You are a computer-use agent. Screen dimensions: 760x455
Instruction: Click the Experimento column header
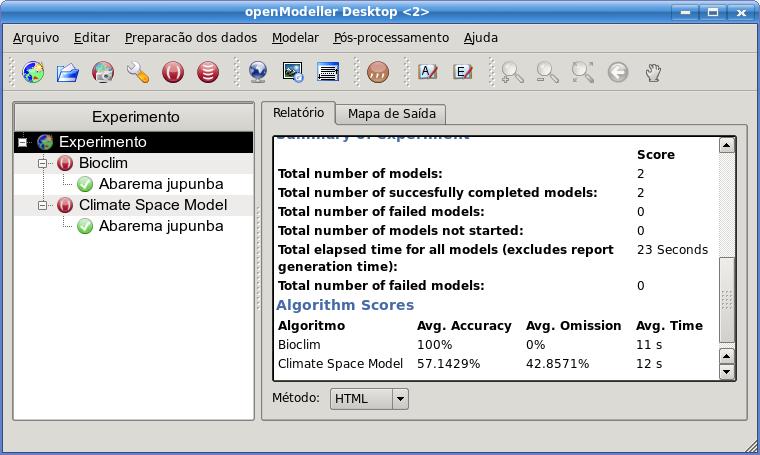click(x=134, y=117)
